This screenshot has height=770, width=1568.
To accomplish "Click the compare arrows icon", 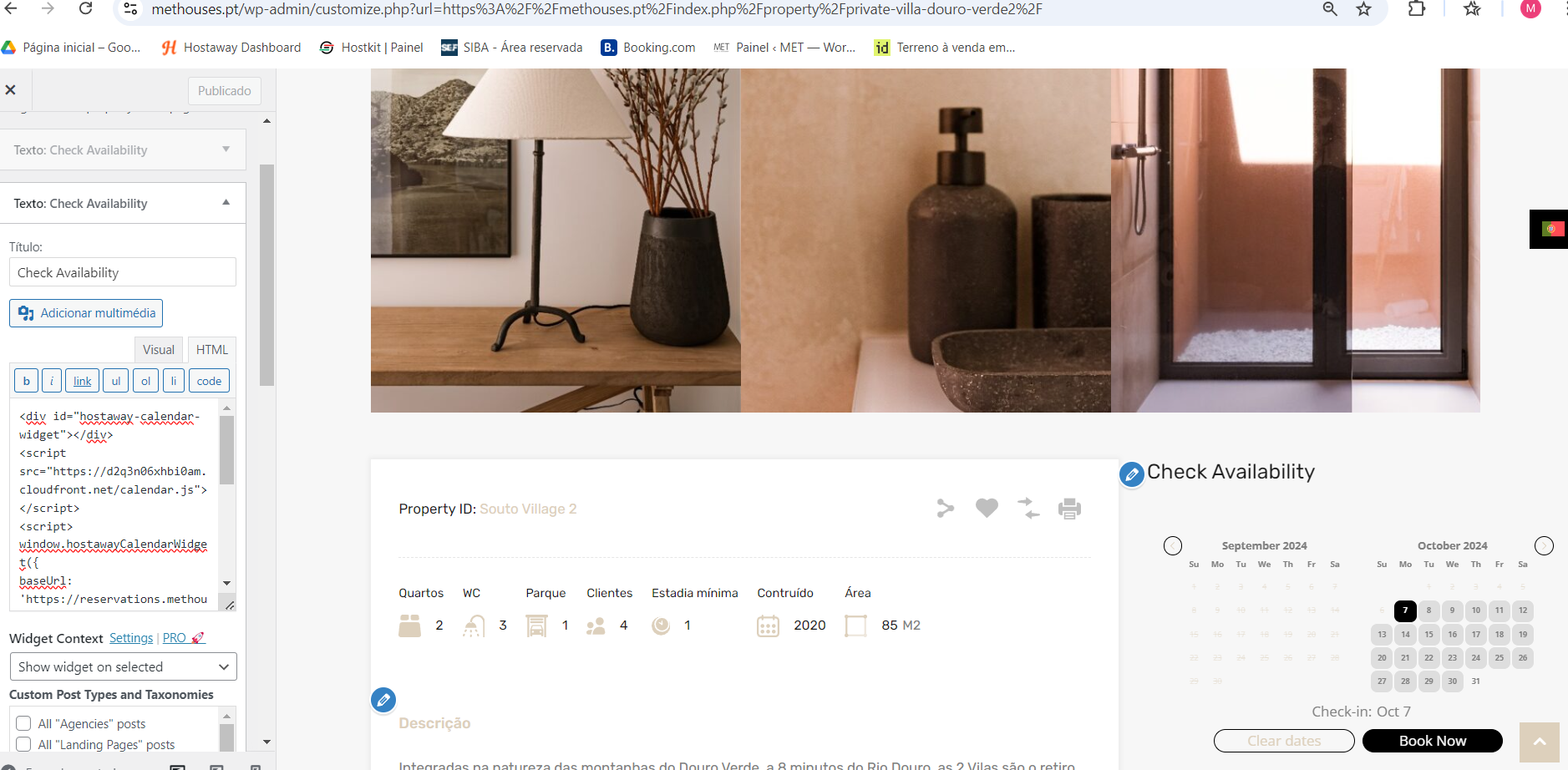I will [1028, 508].
